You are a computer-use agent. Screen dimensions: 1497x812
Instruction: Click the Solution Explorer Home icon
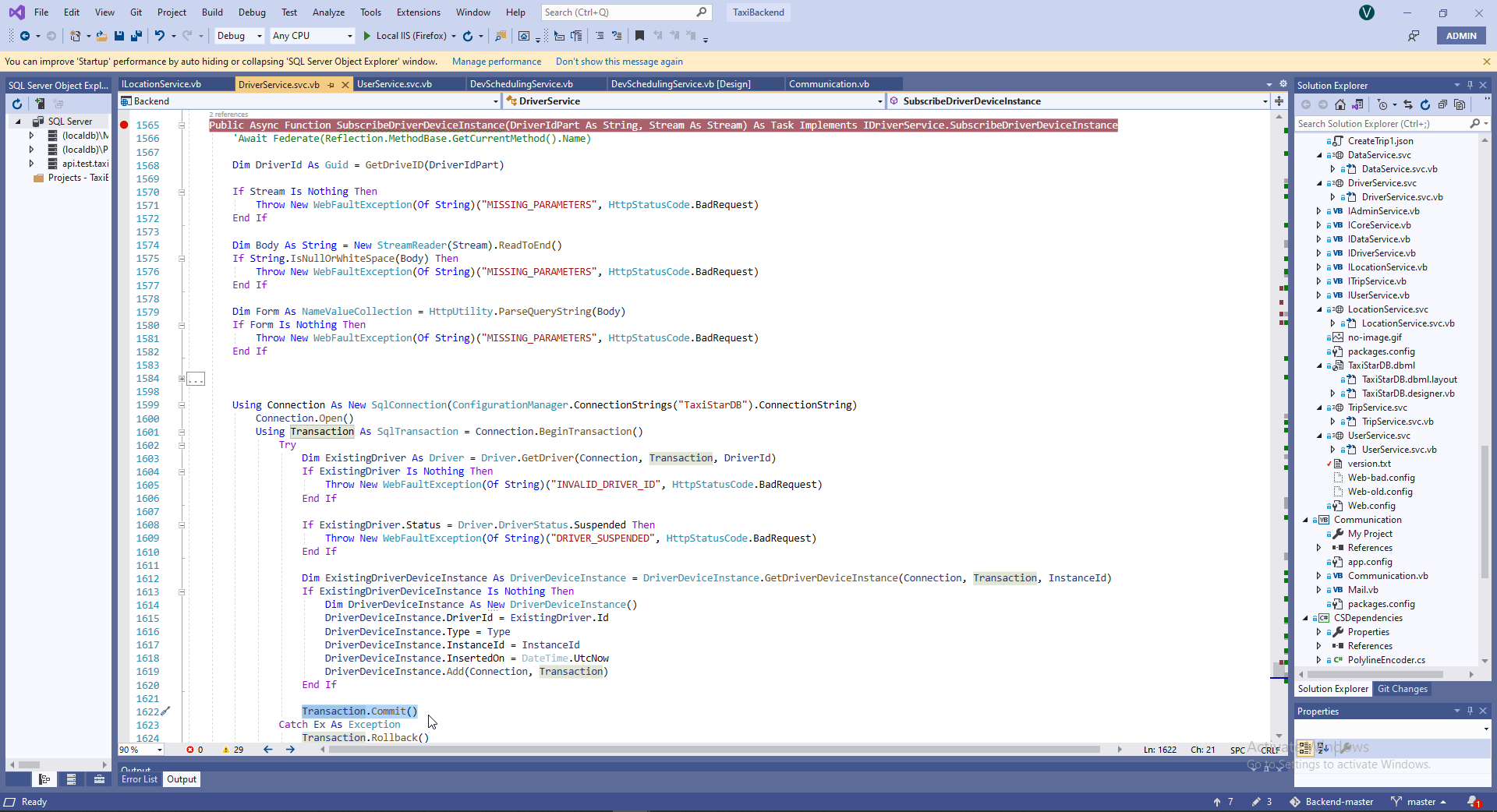[x=1340, y=104]
